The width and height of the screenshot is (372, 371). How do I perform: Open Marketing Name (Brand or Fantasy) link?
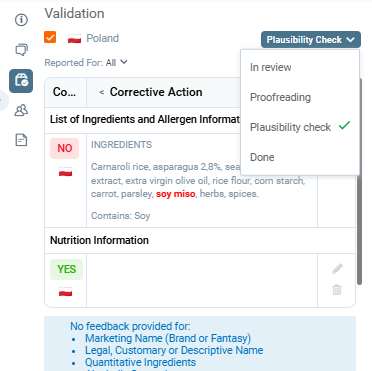(168, 338)
